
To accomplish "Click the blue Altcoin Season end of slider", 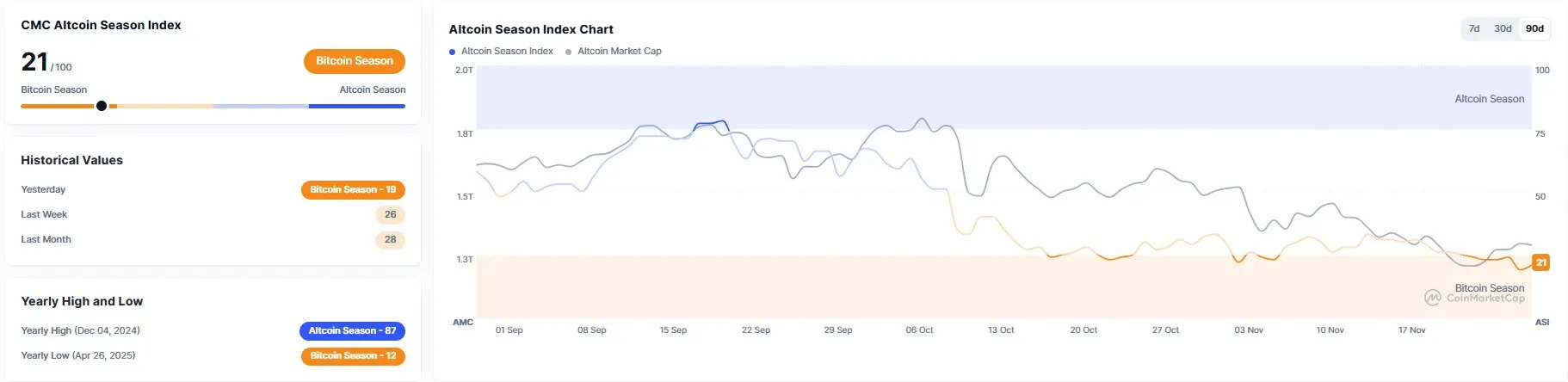I will click(x=356, y=106).
